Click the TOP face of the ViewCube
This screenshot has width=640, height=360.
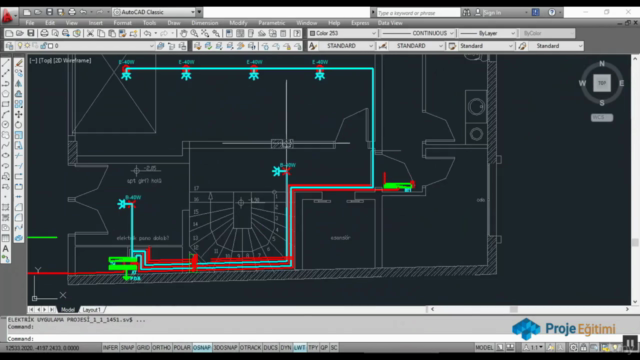[602, 83]
